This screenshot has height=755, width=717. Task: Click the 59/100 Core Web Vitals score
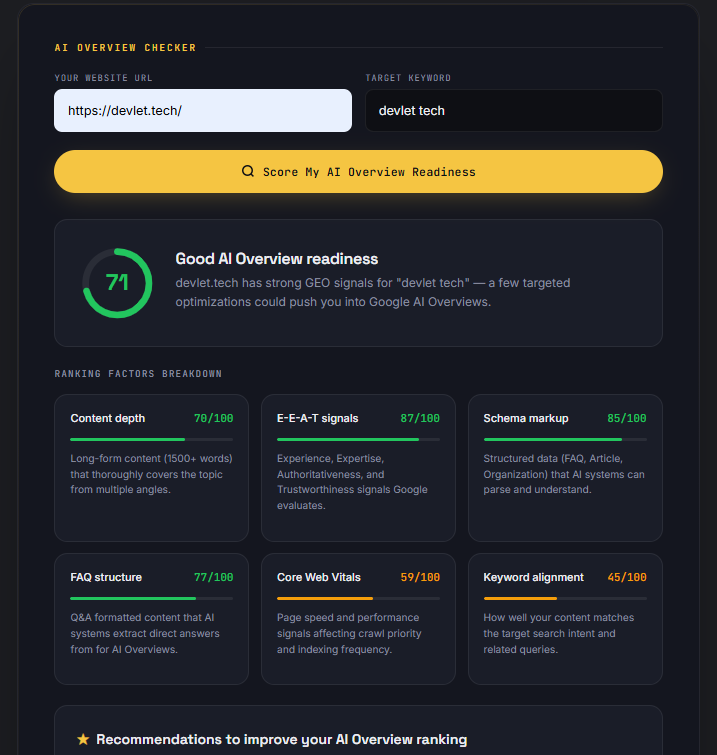(420, 577)
